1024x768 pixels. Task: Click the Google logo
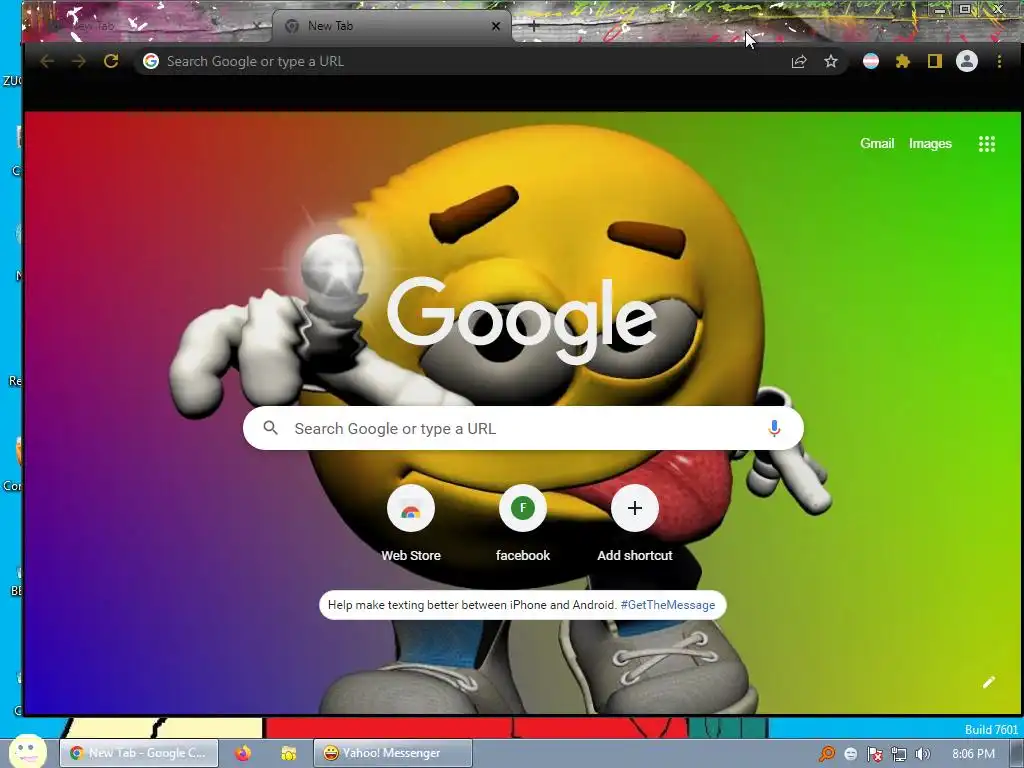[x=522, y=320]
